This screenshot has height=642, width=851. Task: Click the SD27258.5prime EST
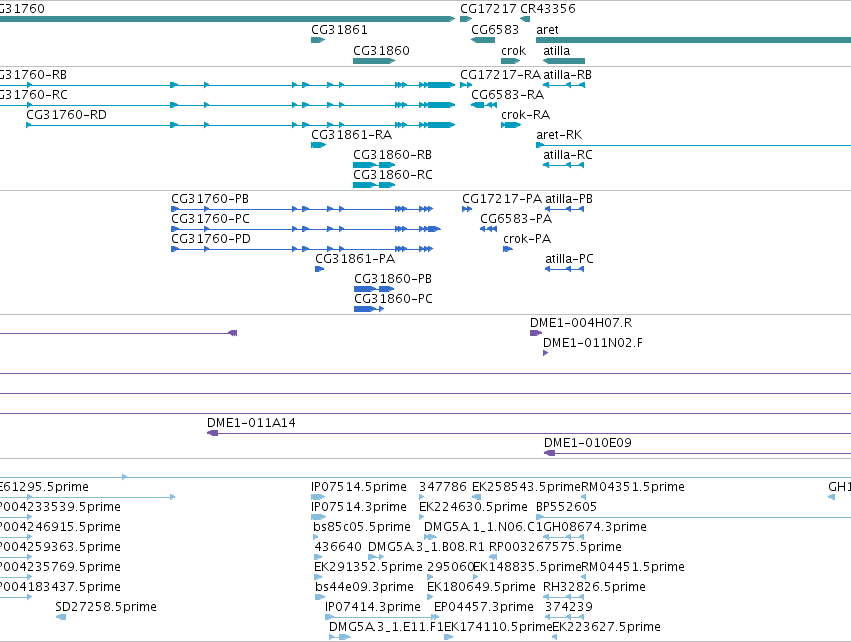point(61,617)
